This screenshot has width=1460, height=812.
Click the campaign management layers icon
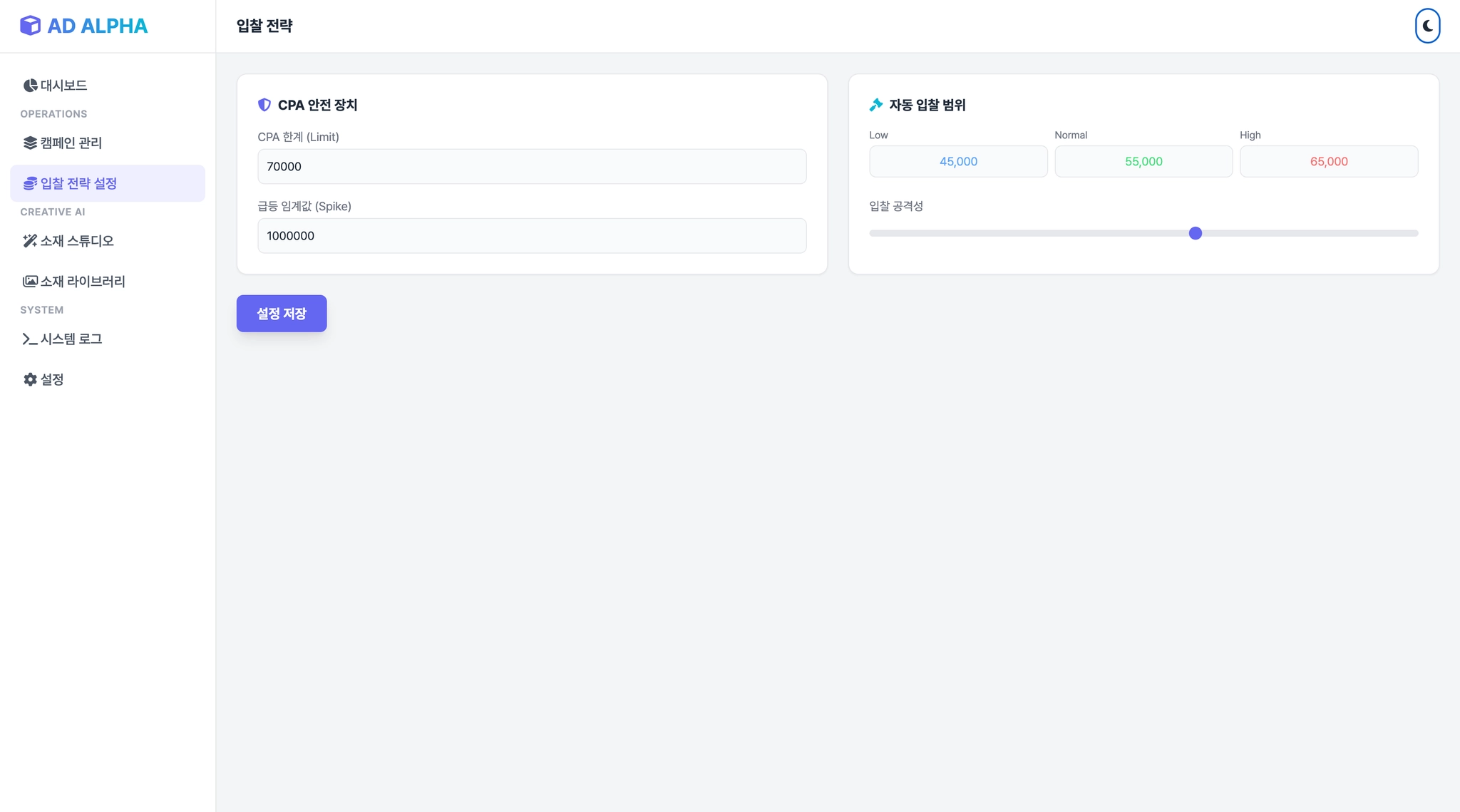30,143
